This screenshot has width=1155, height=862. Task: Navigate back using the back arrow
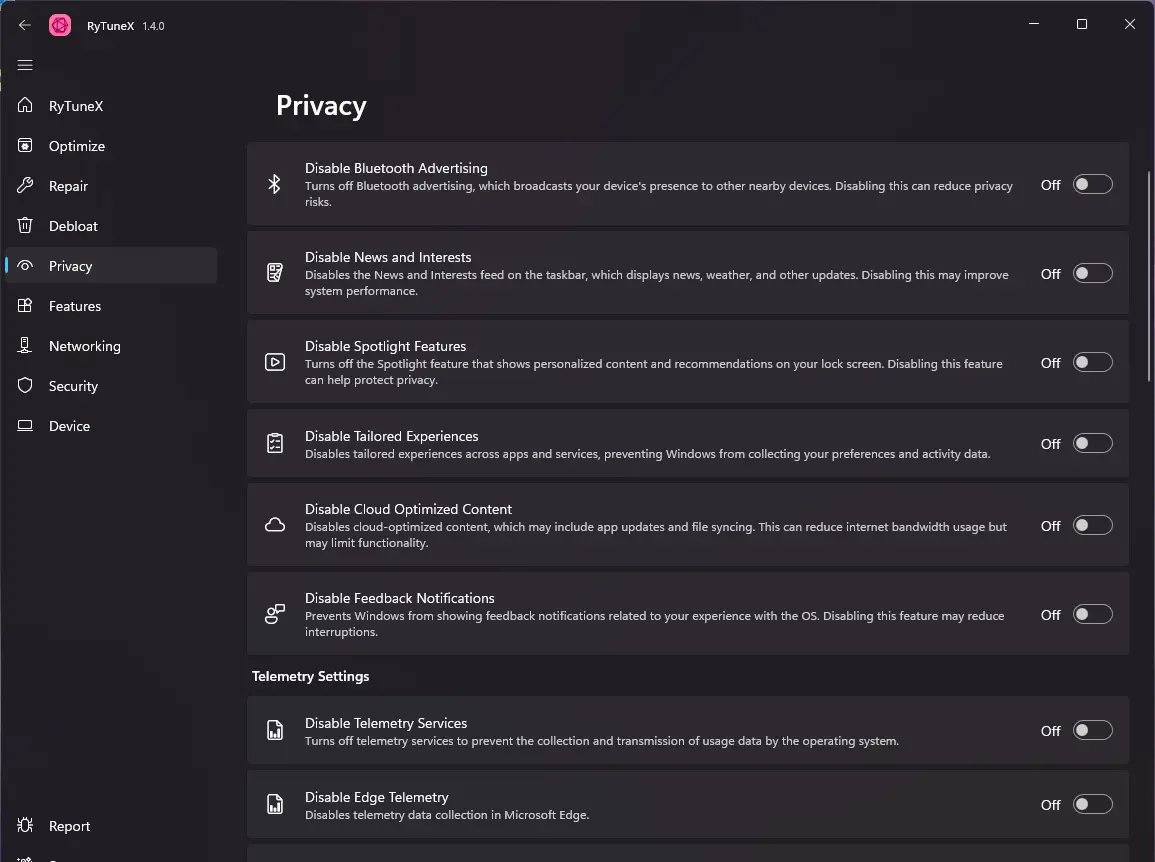pyautogui.click(x=24, y=25)
